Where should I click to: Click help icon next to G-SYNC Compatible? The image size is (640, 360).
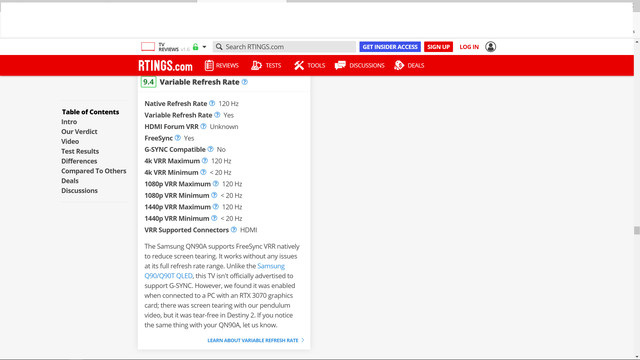point(210,149)
